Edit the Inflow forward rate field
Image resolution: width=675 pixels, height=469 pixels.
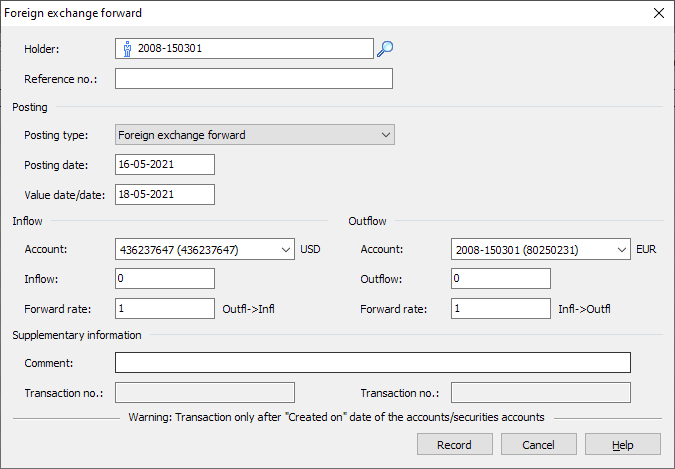[x=165, y=309]
